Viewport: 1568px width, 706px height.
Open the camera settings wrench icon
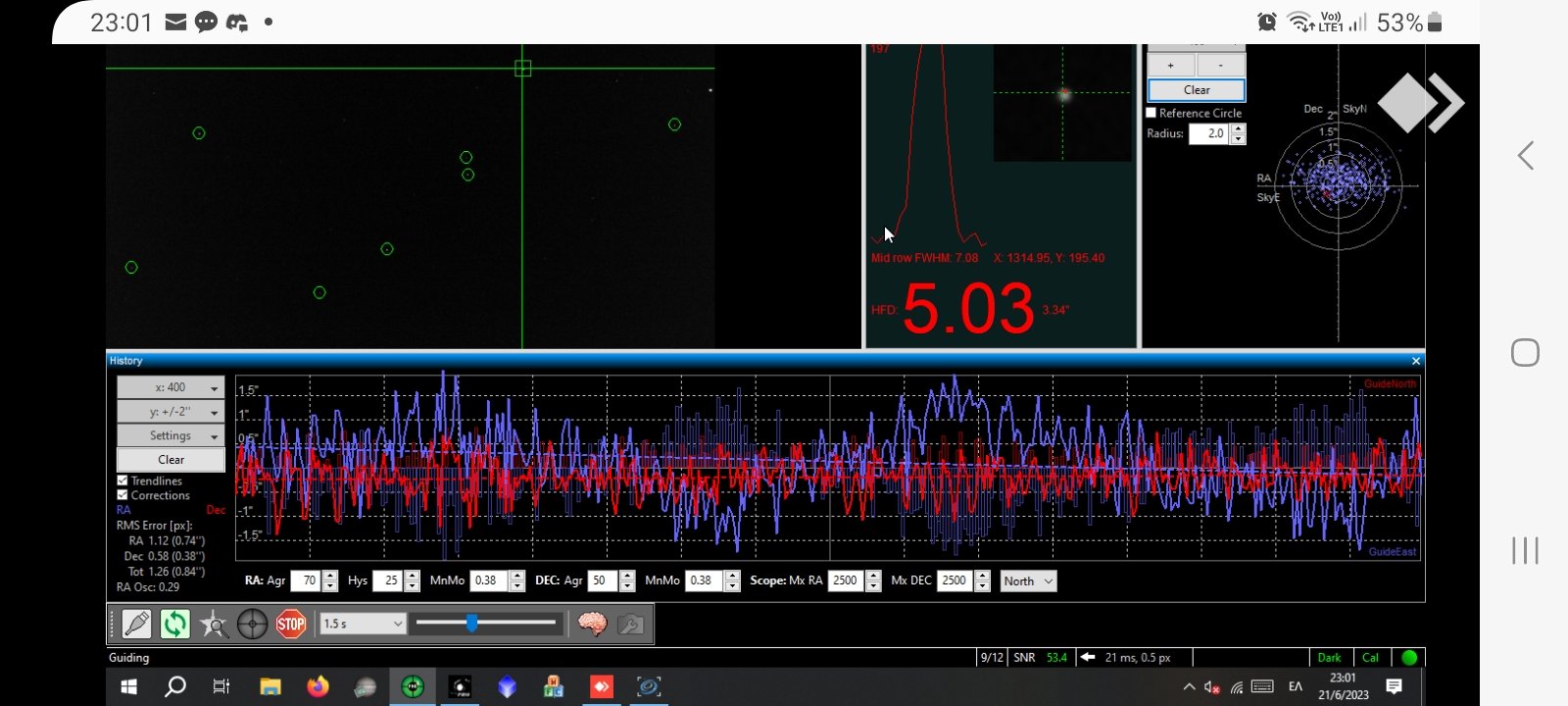[x=631, y=624]
